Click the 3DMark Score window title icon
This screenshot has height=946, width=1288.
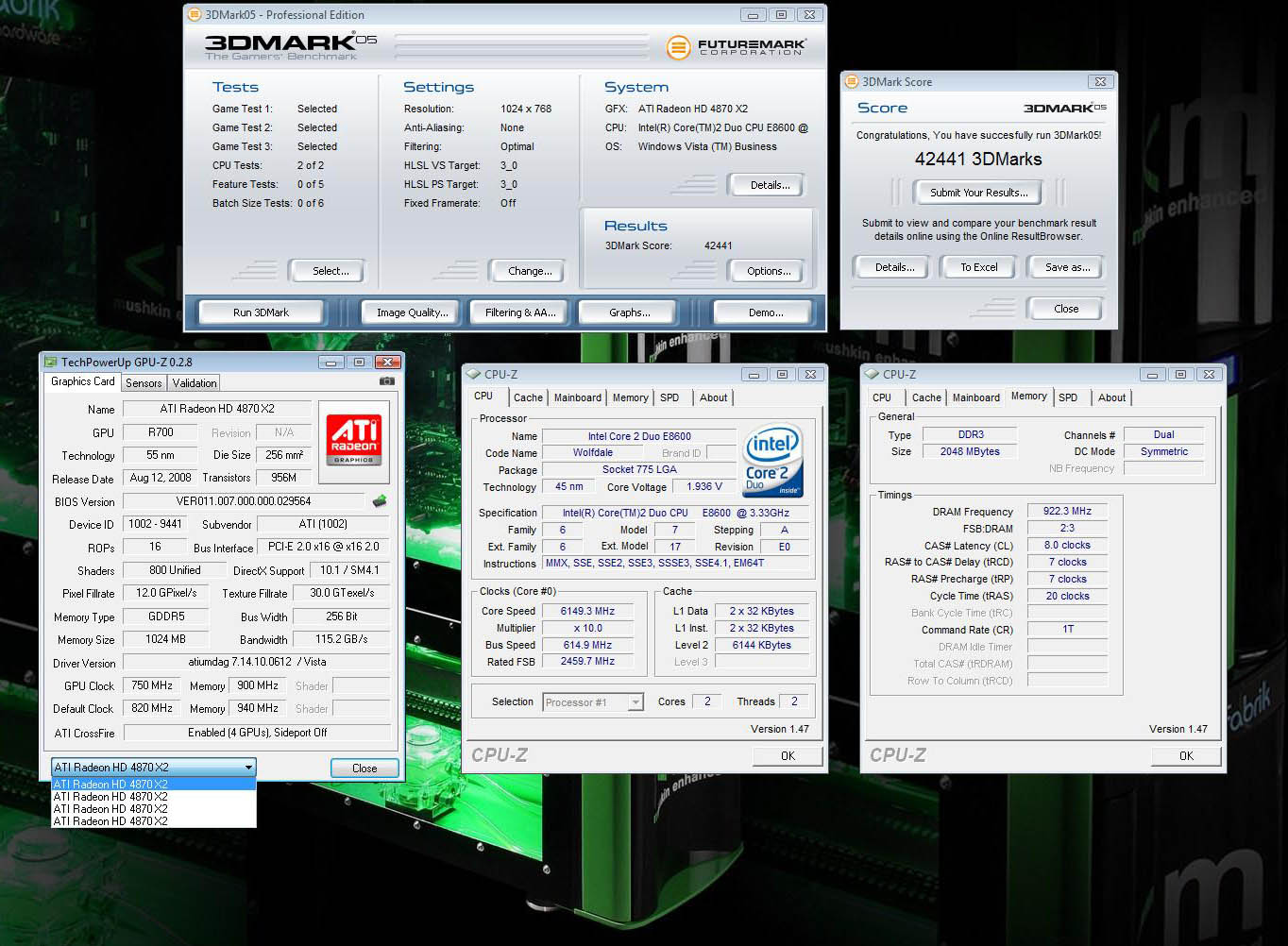coord(852,82)
